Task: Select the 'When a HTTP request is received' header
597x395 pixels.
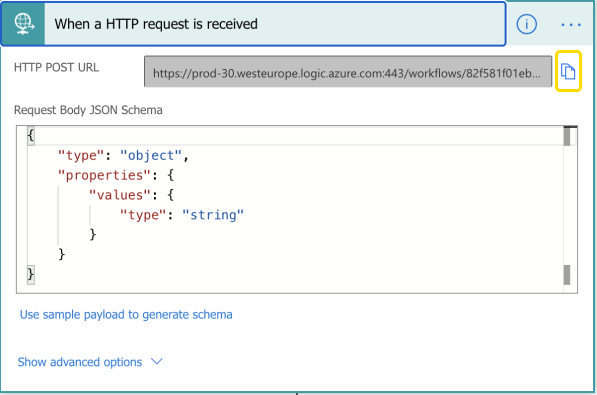Action: pos(253,24)
